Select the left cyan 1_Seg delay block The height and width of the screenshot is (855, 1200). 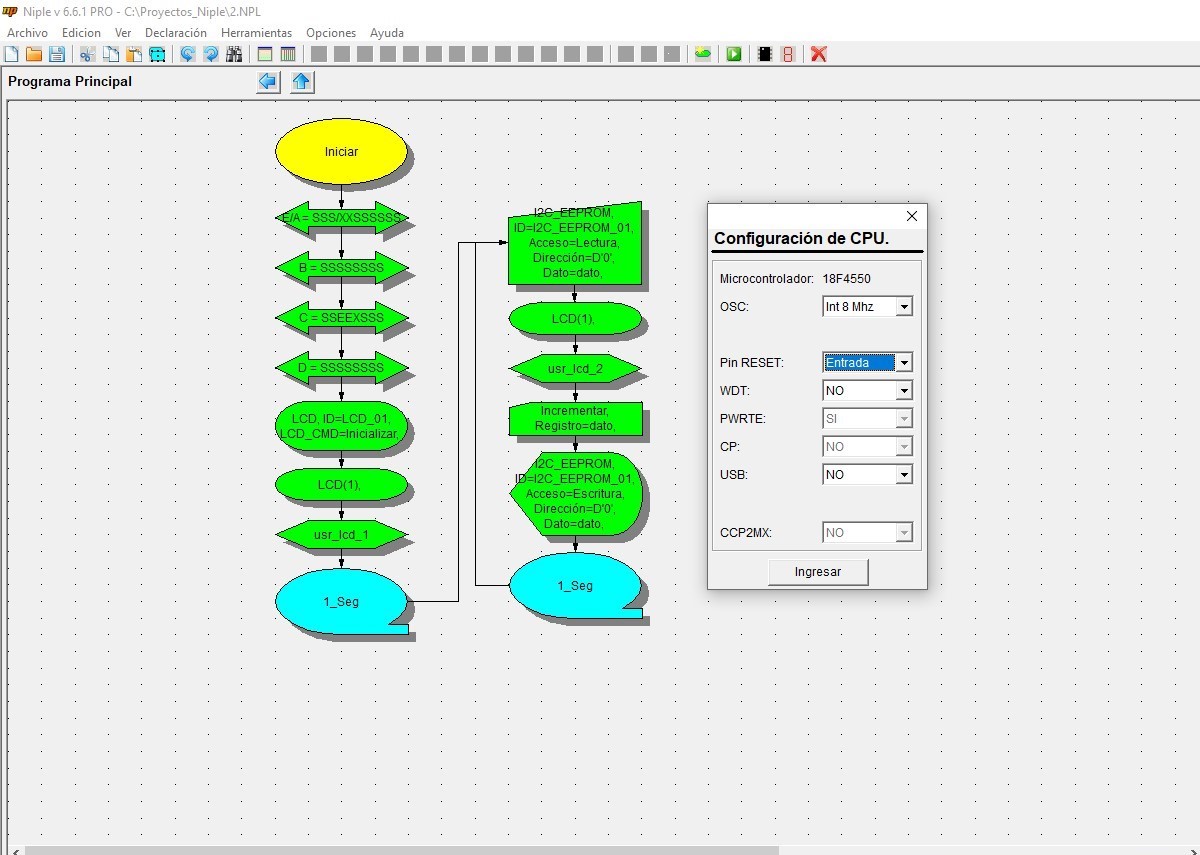(x=341, y=601)
